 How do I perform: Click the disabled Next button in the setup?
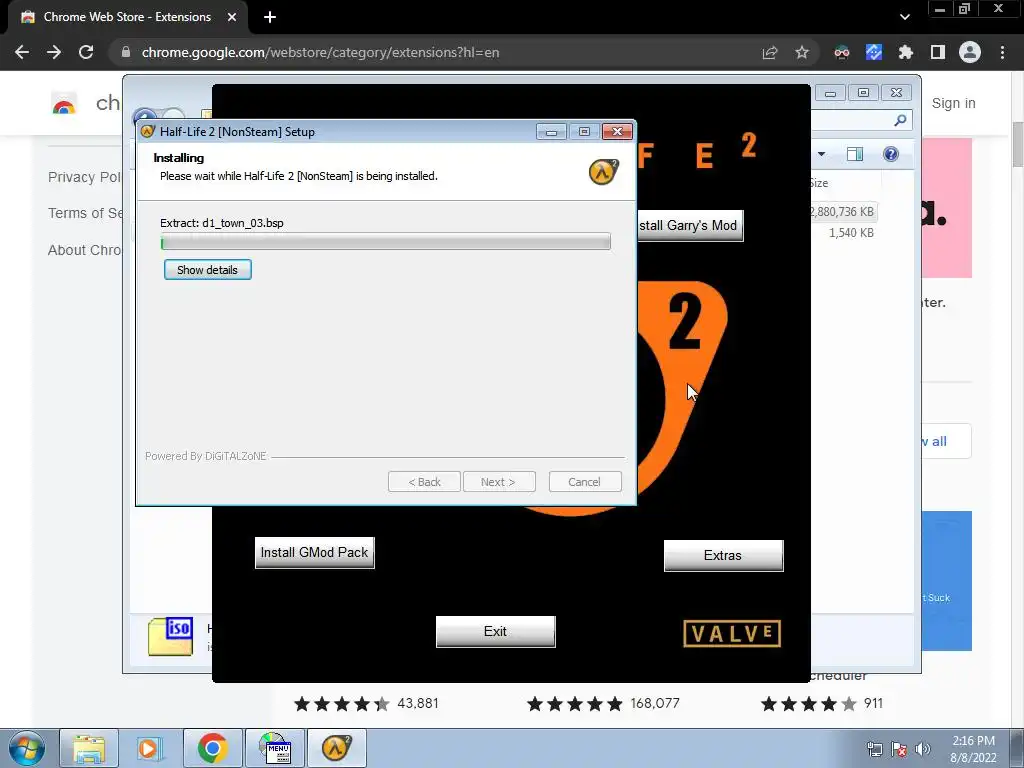[498, 482]
